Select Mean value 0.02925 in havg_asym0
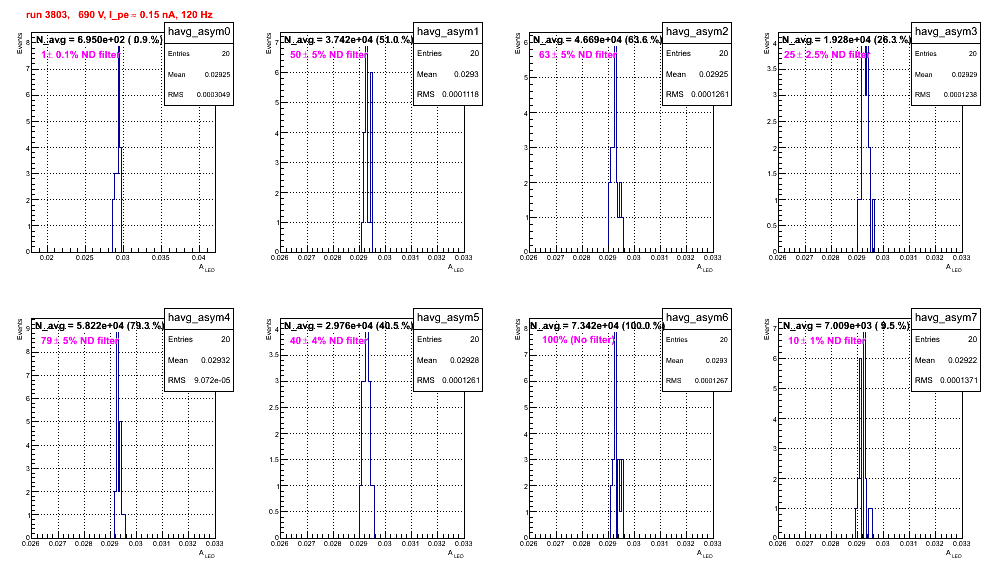996x572 pixels. [217, 75]
